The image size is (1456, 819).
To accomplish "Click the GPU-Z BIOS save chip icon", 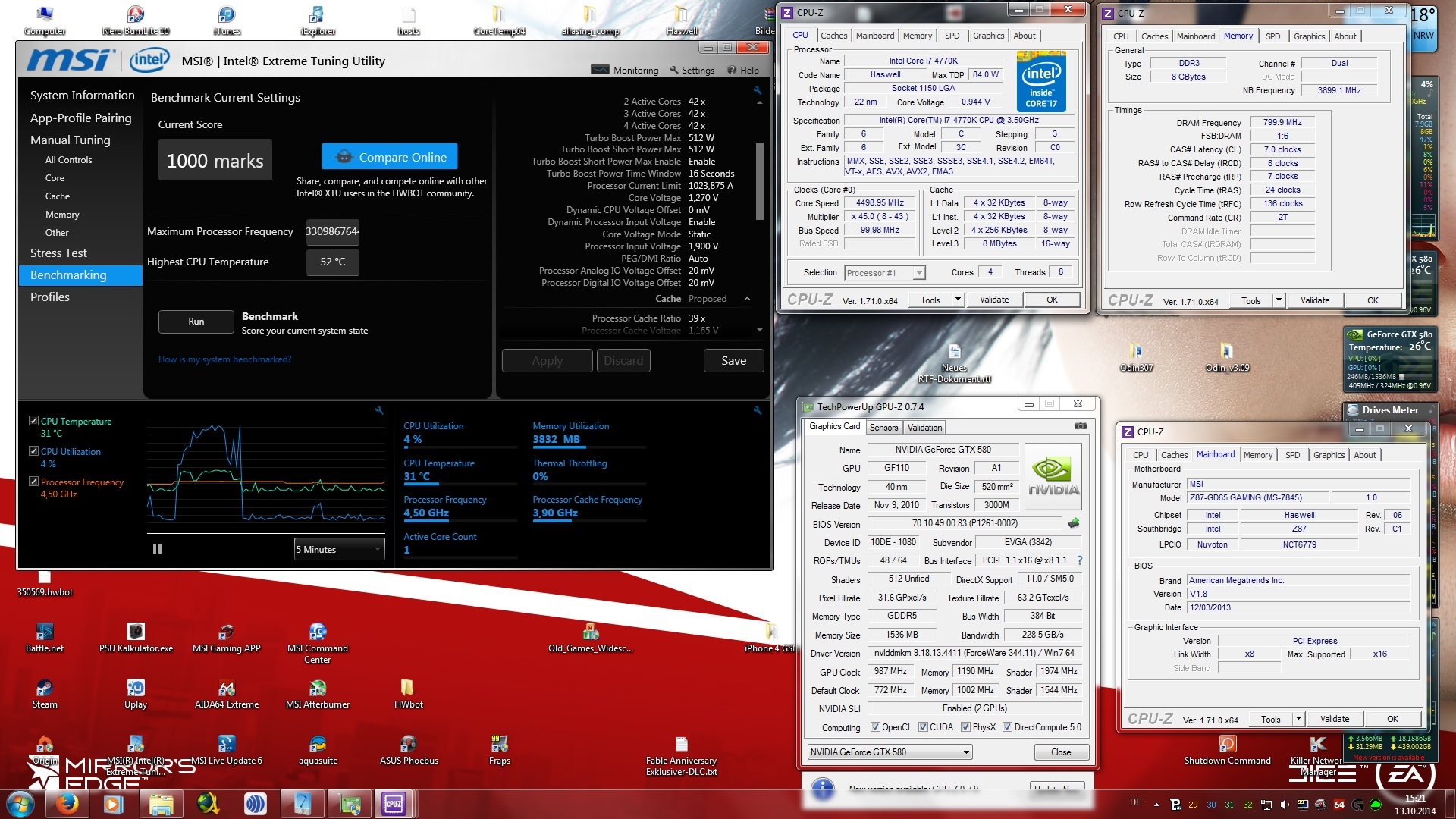I will click(x=1074, y=523).
